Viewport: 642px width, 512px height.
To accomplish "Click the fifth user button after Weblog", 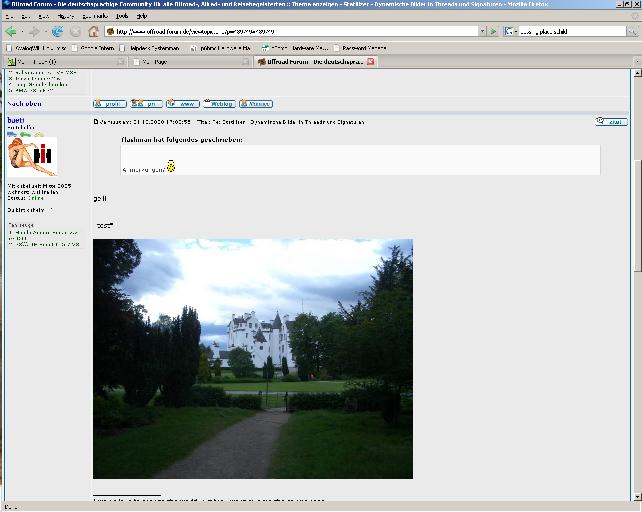I will (256, 104).
